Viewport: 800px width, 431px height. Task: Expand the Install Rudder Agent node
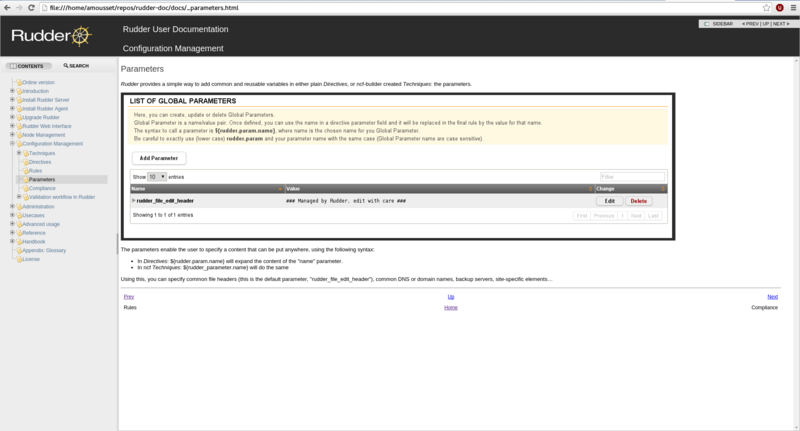(12, 108)
